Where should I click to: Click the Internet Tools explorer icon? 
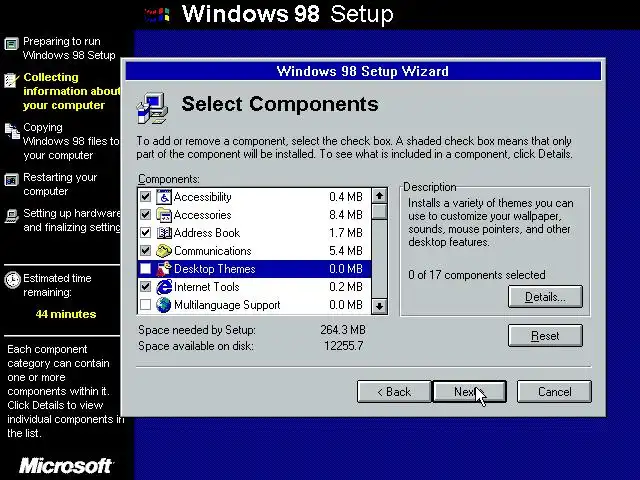(164, 287)
